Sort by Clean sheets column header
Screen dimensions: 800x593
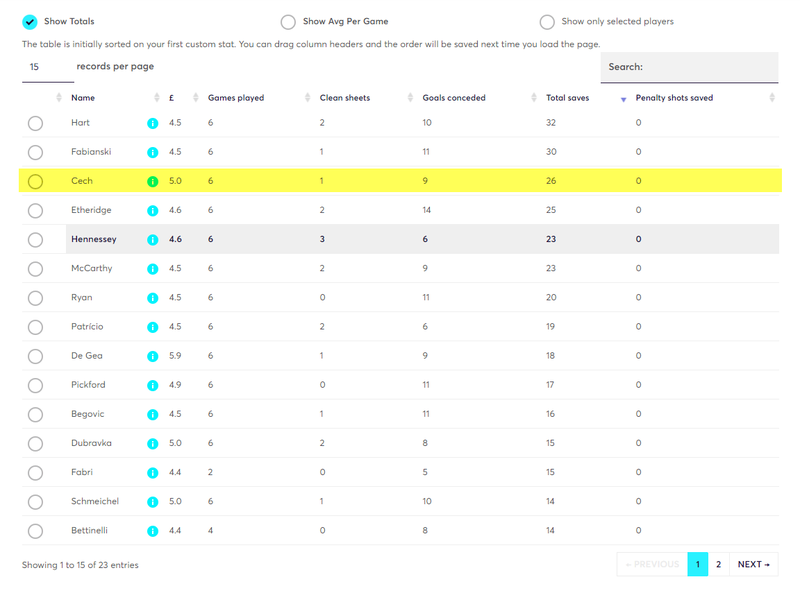click(x=345, y=97)
